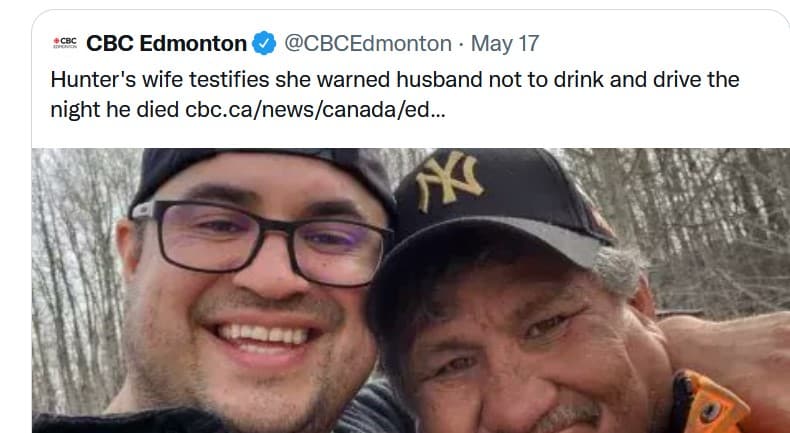Open the May 17 tweet timestamp
790x433 pixels.
click(x=505, y=44)
